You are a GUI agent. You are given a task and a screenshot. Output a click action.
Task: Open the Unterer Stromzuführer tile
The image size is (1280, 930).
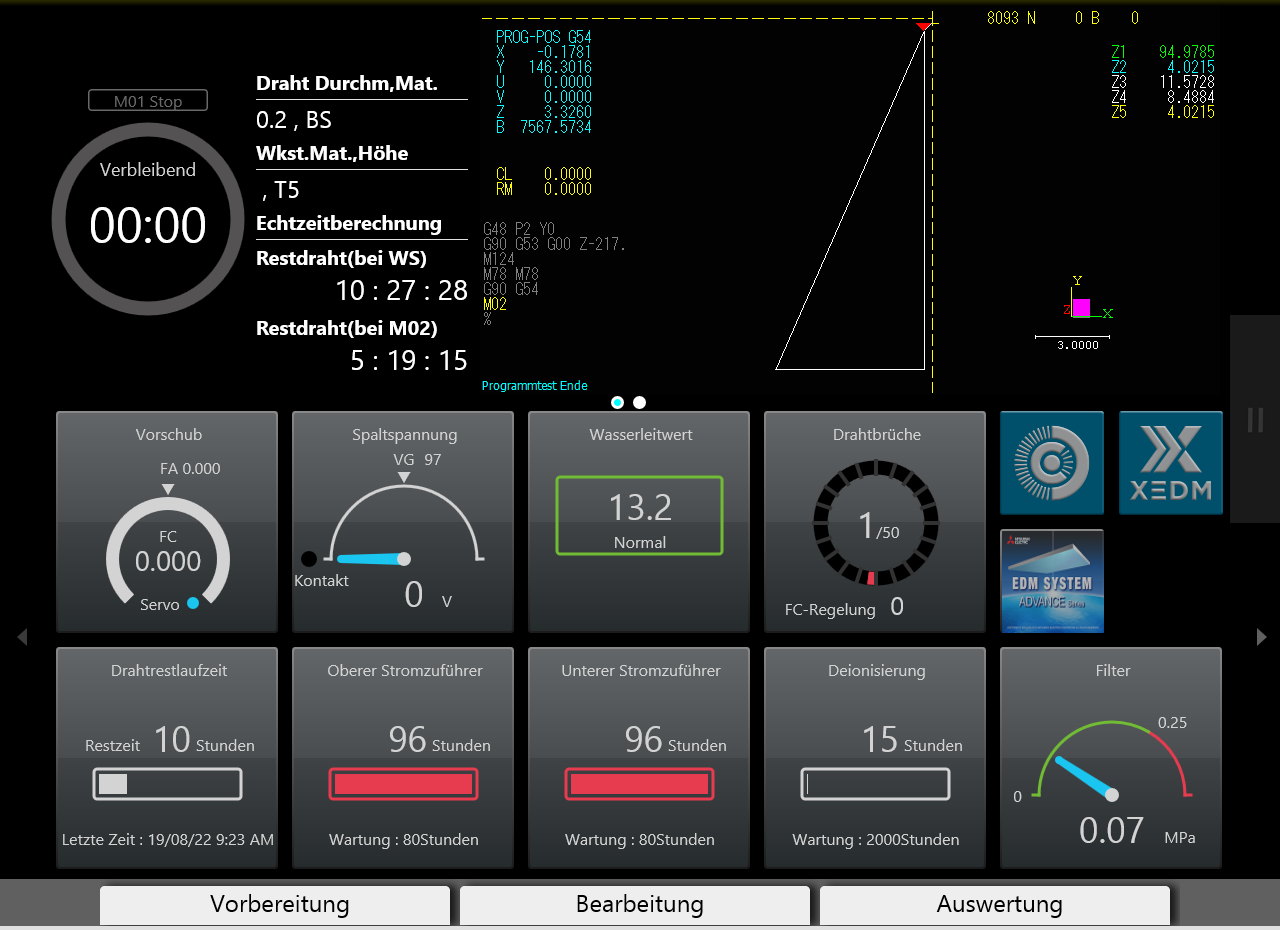639,758
